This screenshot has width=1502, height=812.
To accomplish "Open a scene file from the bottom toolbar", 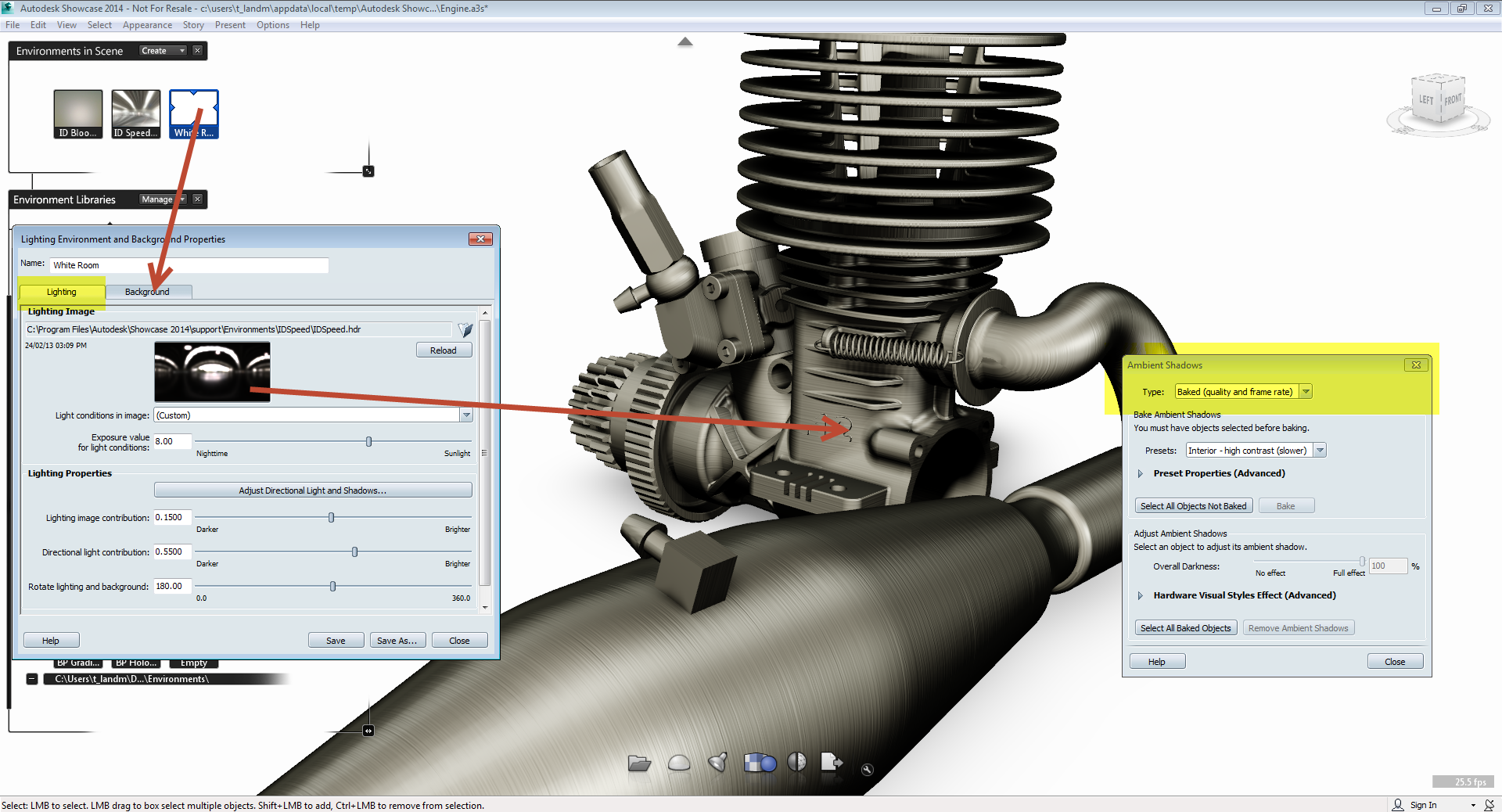I will click(639, 764).
